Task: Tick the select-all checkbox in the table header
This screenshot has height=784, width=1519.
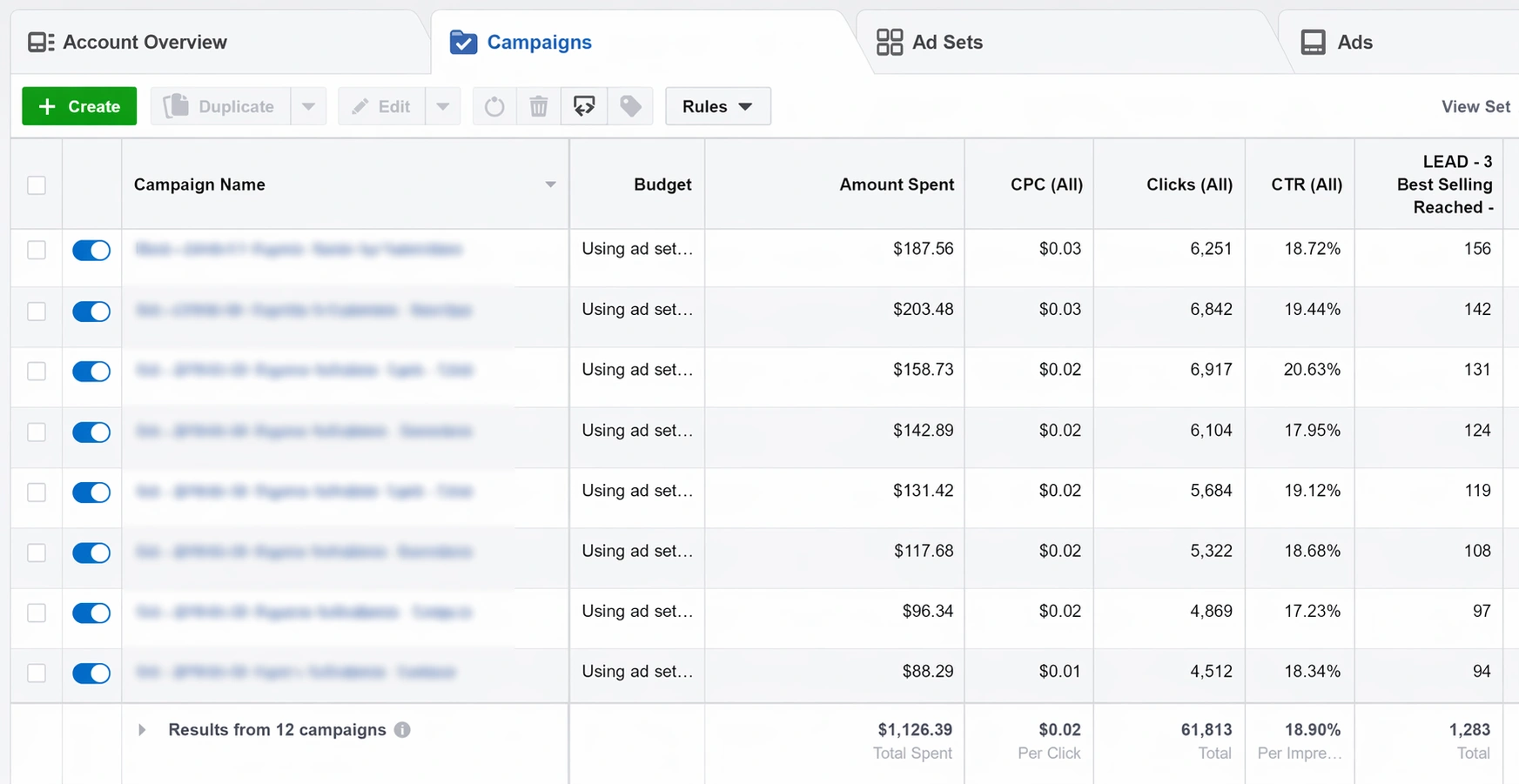Action: tap(37, 185)
